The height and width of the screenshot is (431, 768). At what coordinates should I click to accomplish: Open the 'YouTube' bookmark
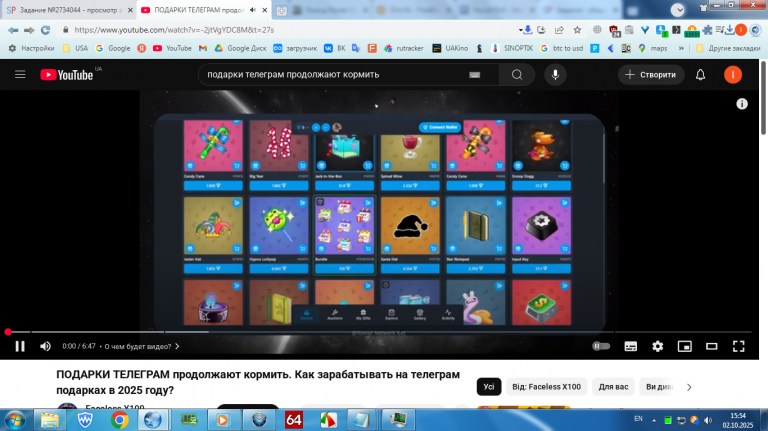click(172, 48)
